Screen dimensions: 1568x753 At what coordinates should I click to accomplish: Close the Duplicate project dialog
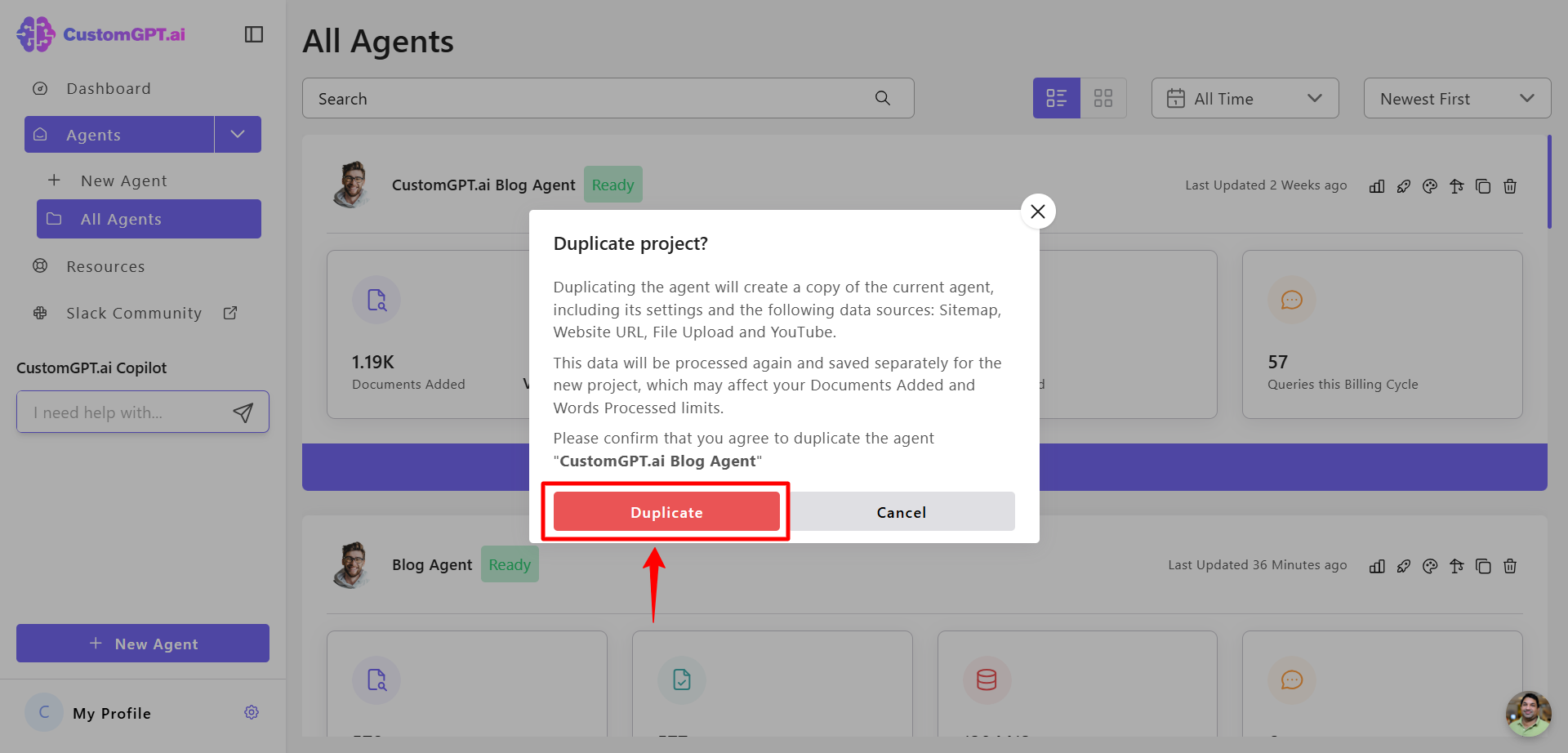point(1038,212)
